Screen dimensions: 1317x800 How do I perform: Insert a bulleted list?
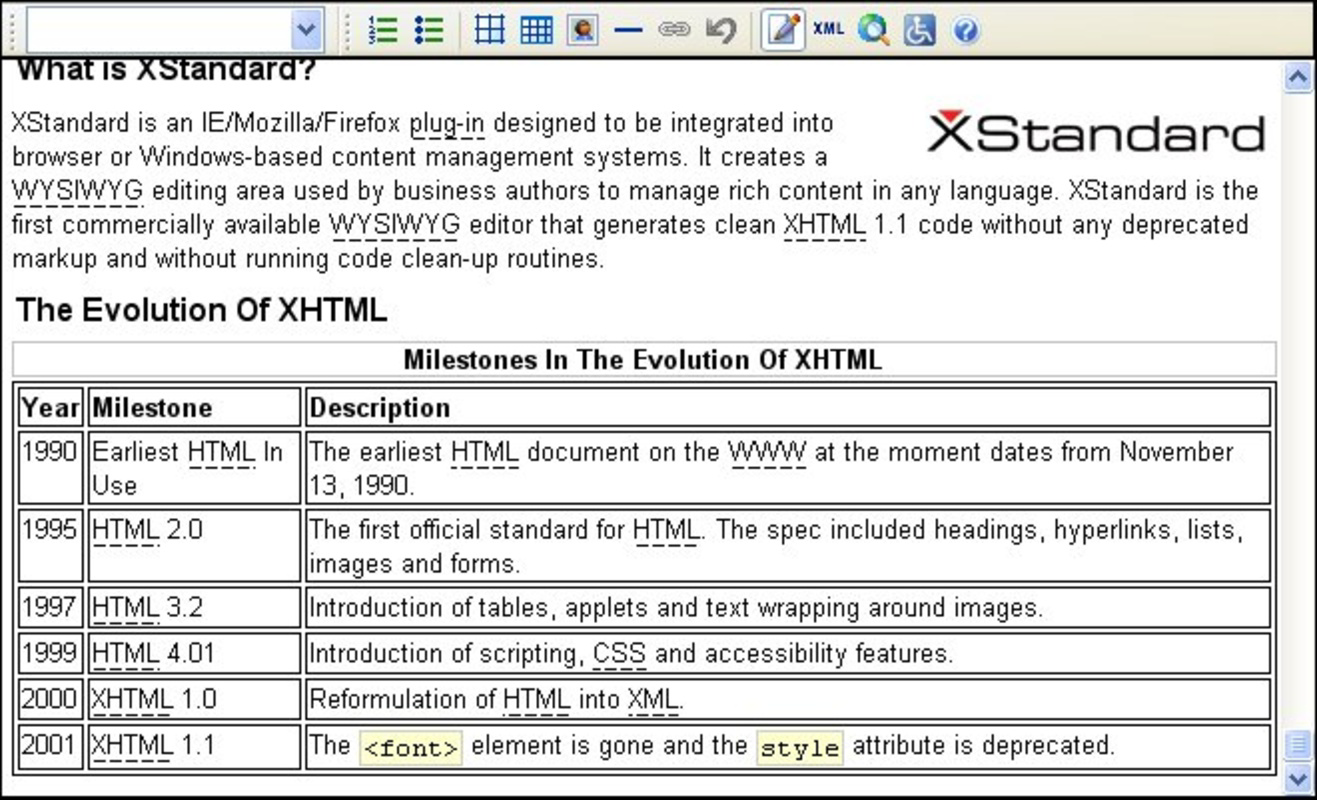pos(429,30)
